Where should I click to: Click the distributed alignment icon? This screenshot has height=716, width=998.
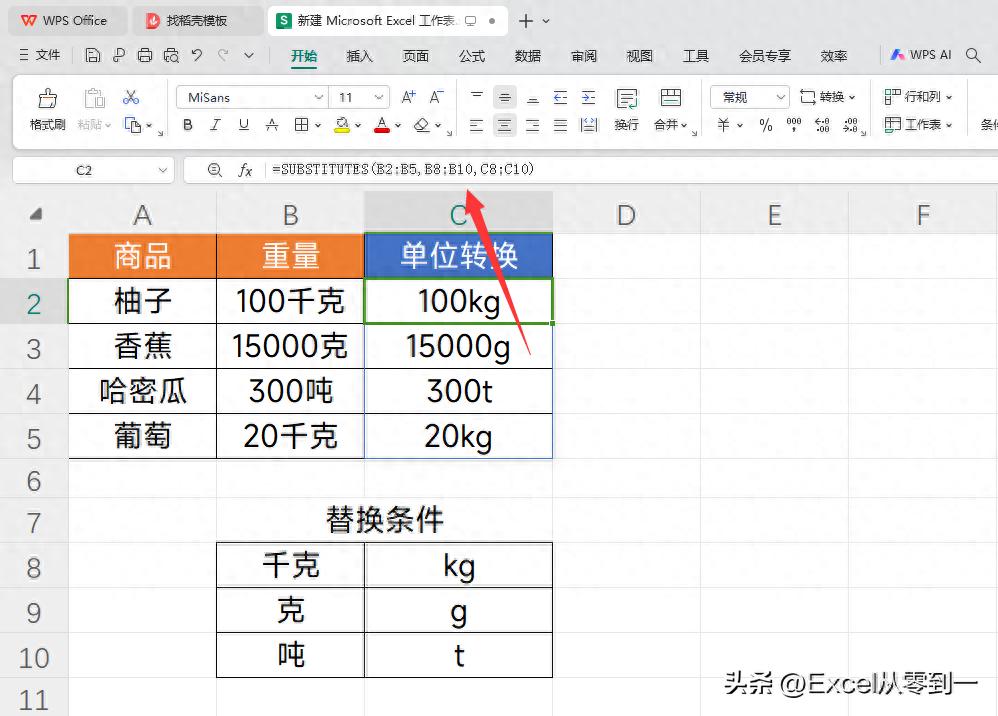pos(589,125)
